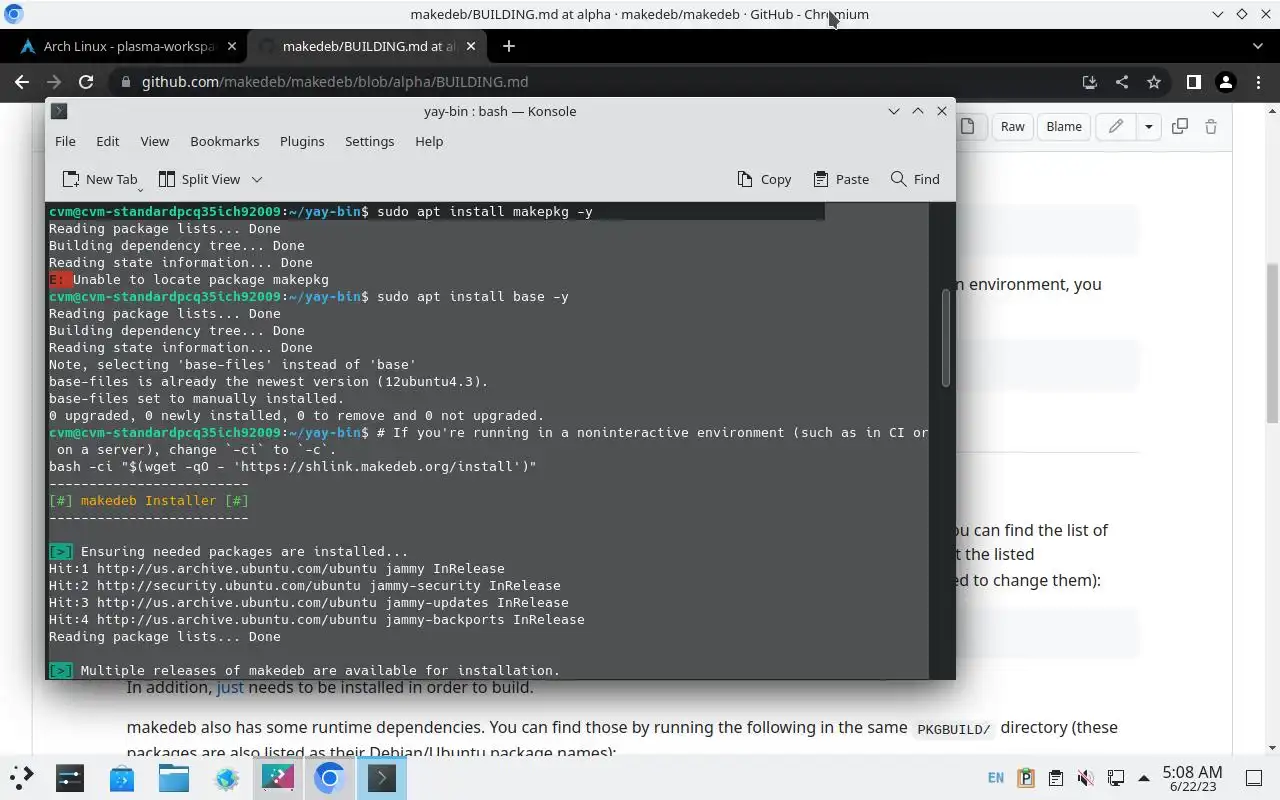
Task: Open the New Tab dropdown arrow in Konsole
Action: (x=139, y=188)
